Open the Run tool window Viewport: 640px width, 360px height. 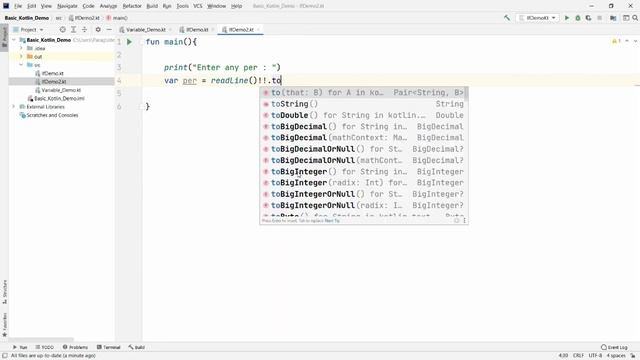click(20, 347)
